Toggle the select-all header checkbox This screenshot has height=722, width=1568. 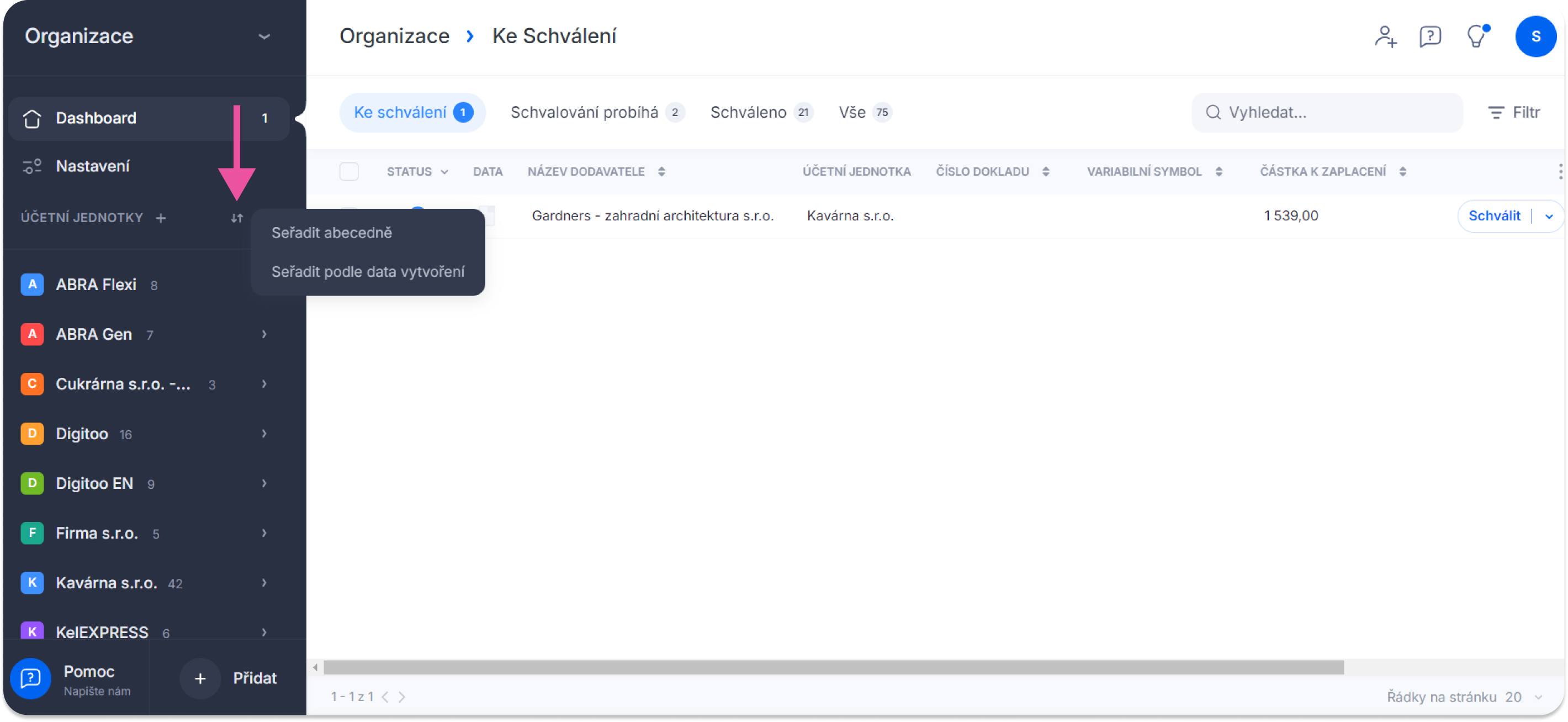[x=349, y=172]
